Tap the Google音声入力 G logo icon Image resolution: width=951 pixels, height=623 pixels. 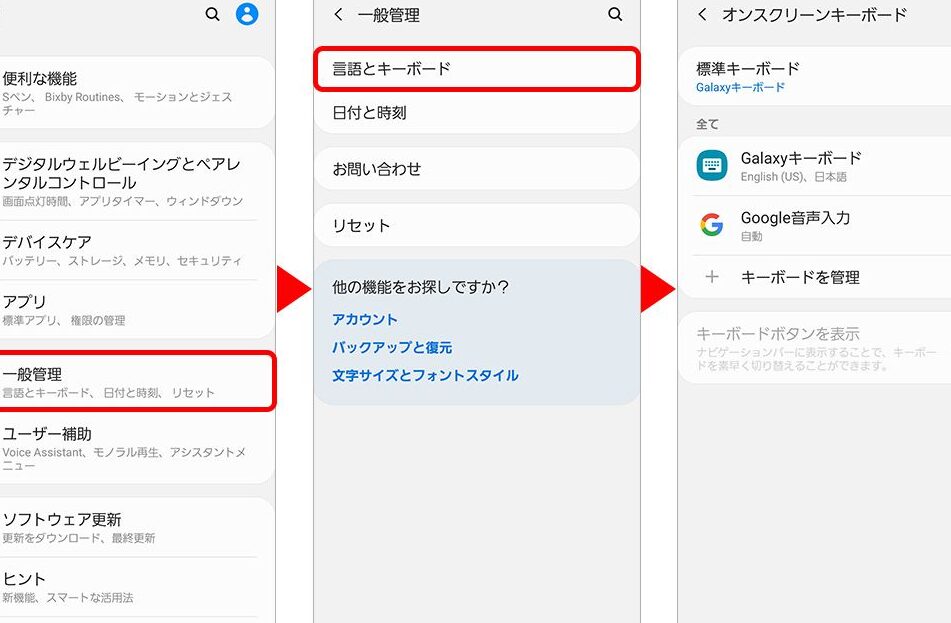tap(712, 225)
